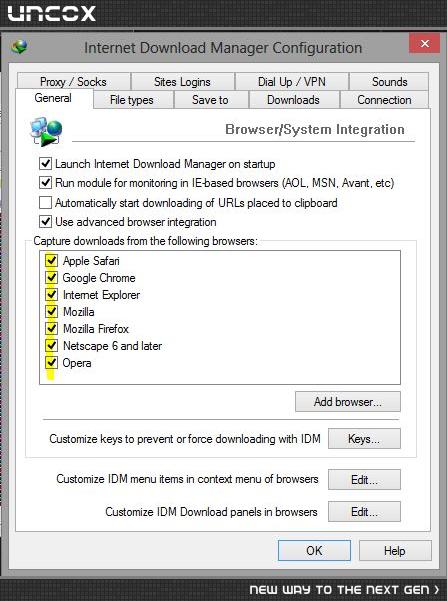Uncheck Apple Safari in browser list

51,261
